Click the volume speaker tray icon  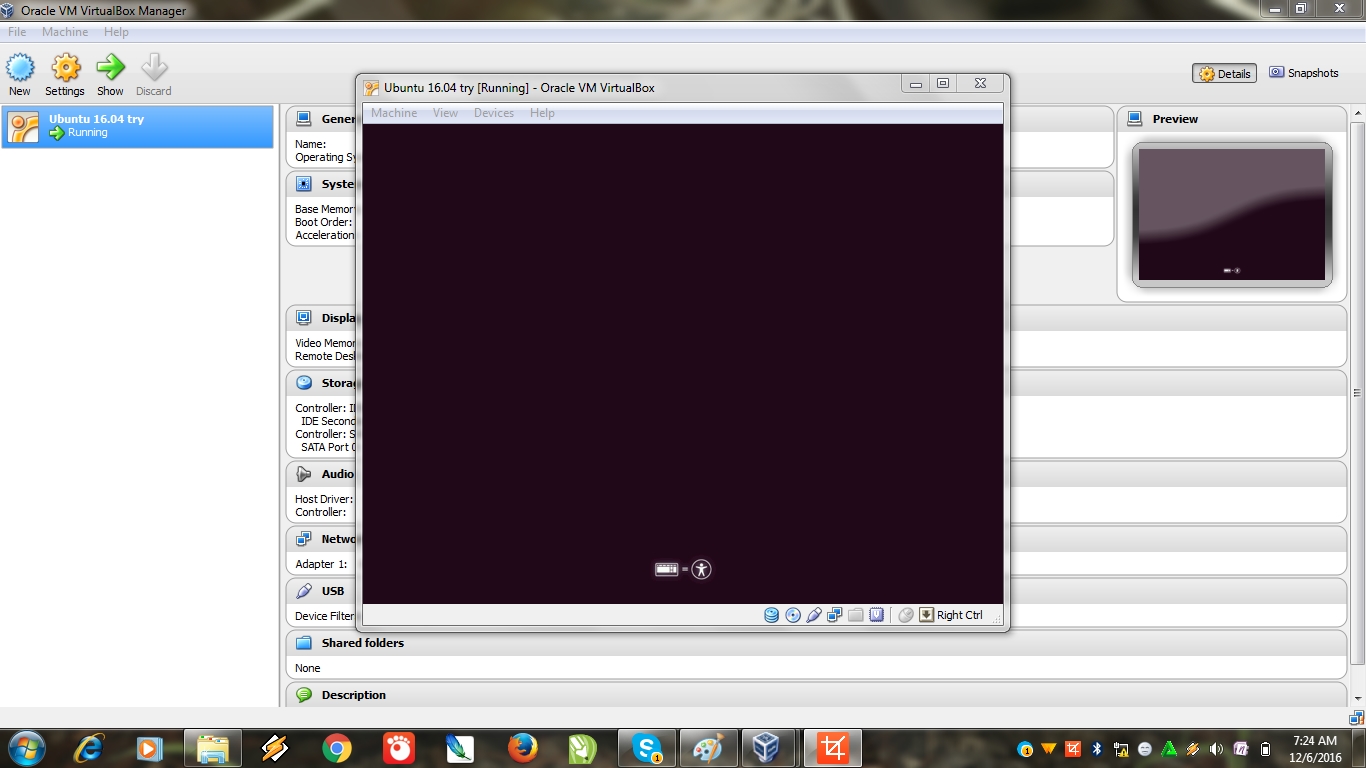(1217, 748)
